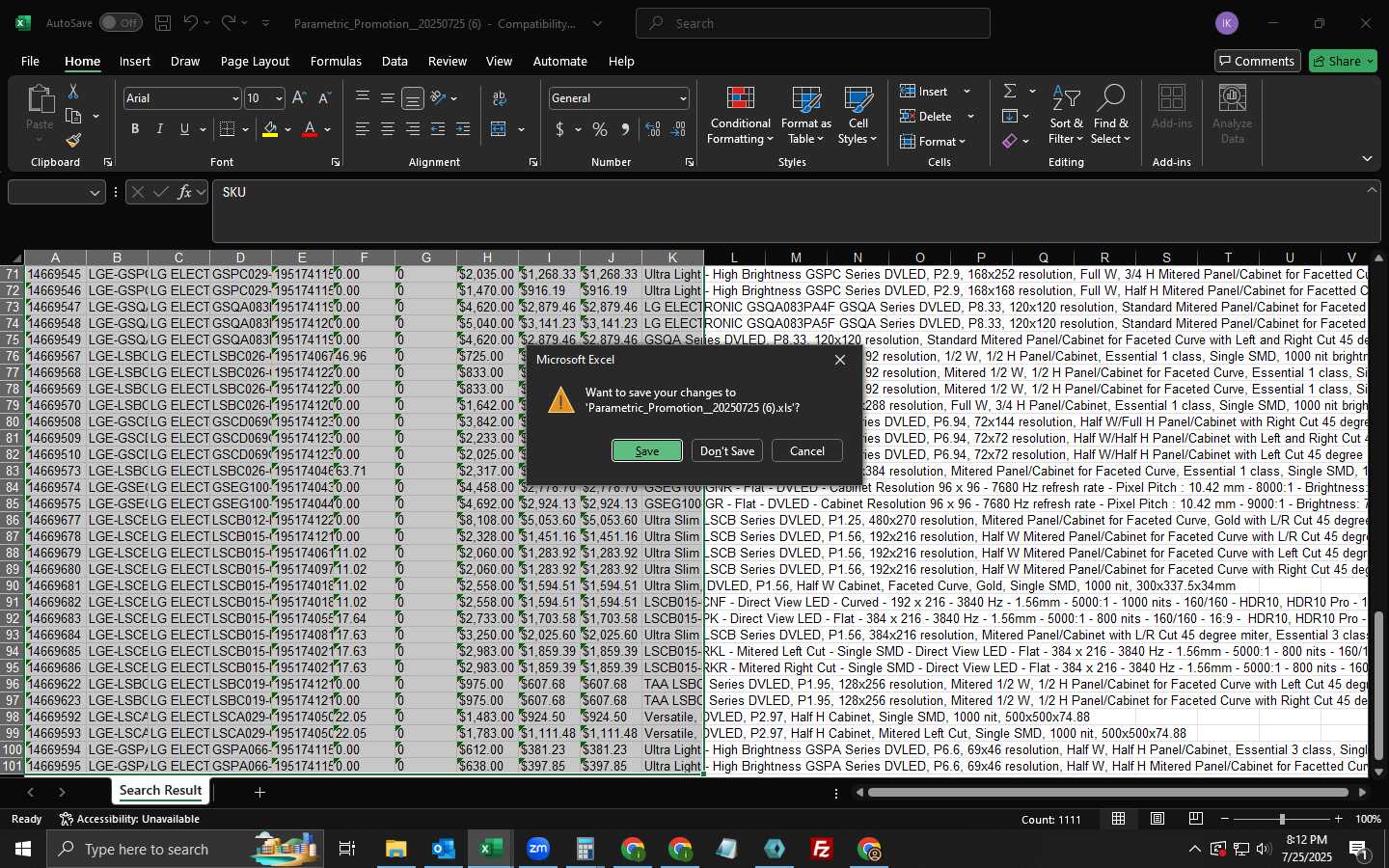Click the Save floppy disk icon in title bar
Viewport: 1389px width, 868px height.
coord(163,23)
